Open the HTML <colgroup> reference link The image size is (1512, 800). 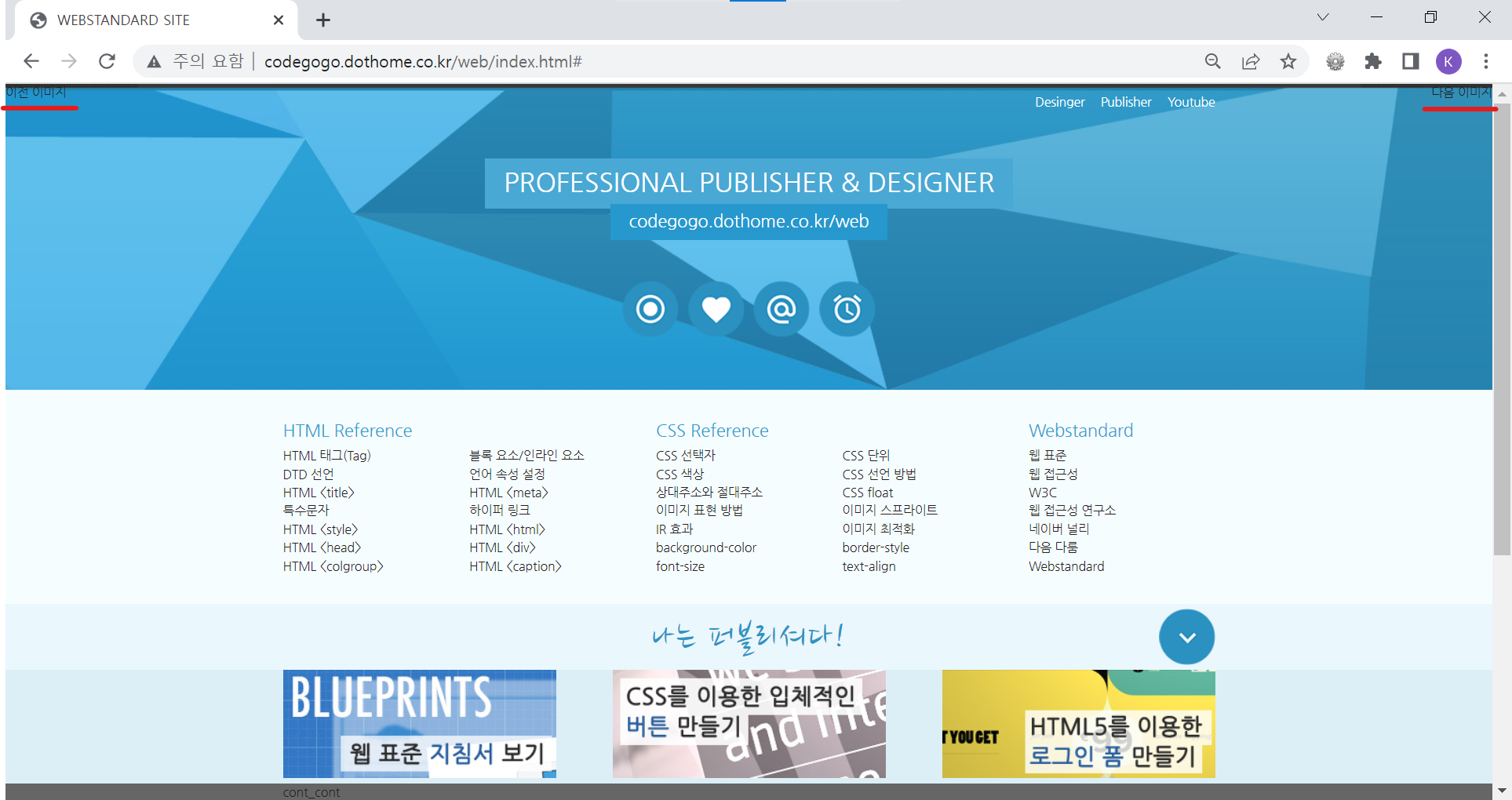click(x=333, y=566)
